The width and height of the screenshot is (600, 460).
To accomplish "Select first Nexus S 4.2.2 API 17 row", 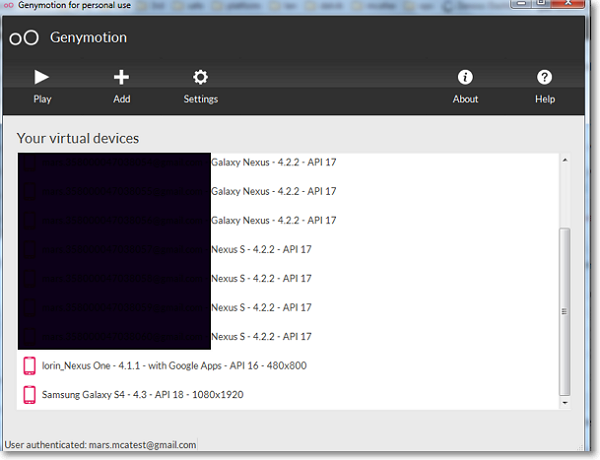I will (x=289, y=250).
